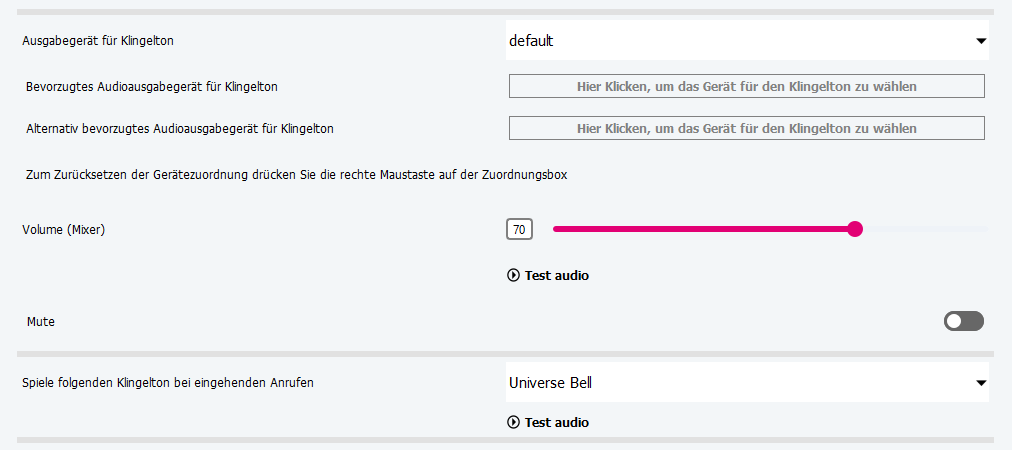
Task: Click the "Spiele folgenden Klingelton bei eingehenden Anrufen" label
Action: (168, 382)
